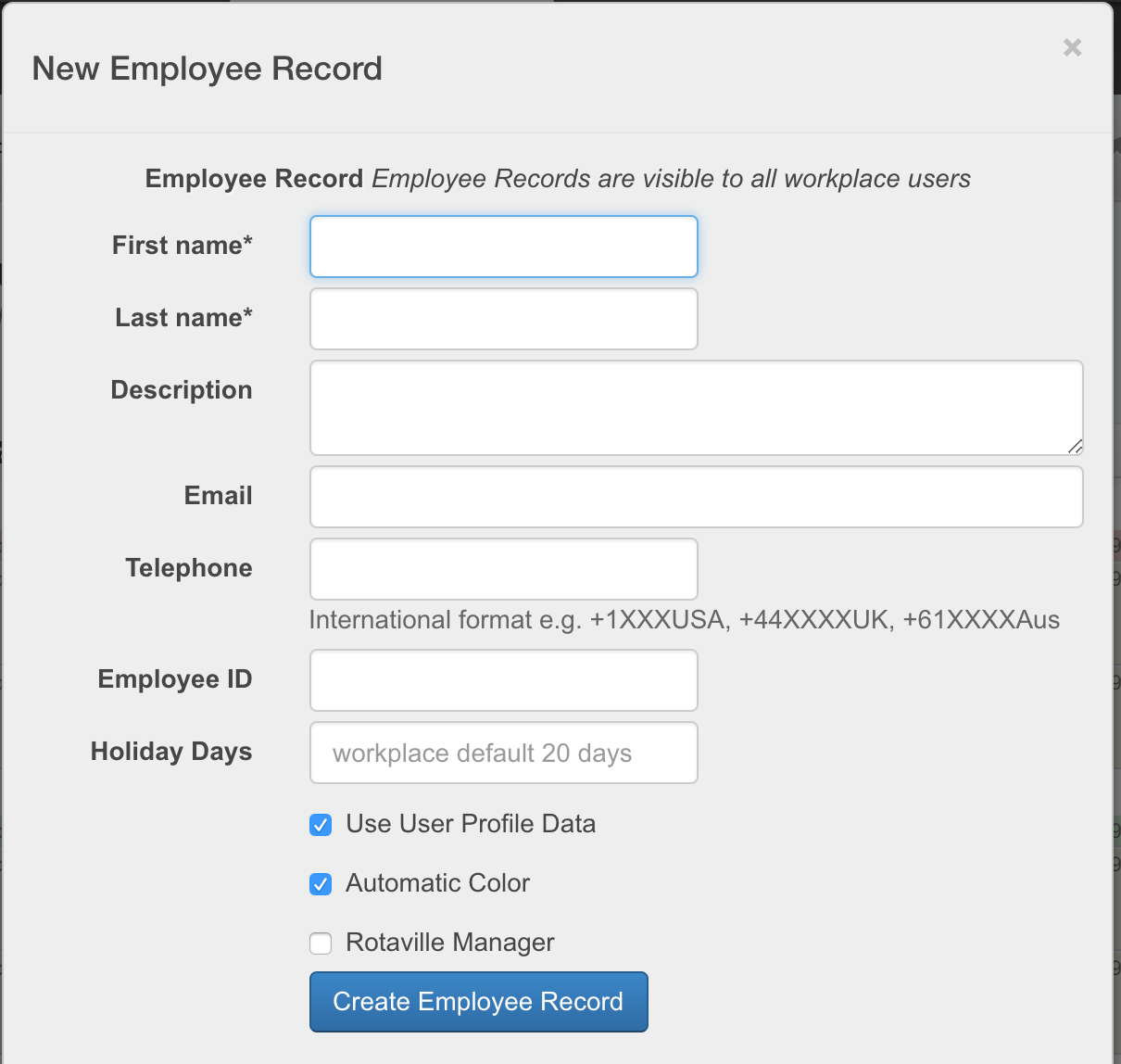1121x1064 pixels.
Task: Click the "Email" field label
Action: (x=218, y=496)
